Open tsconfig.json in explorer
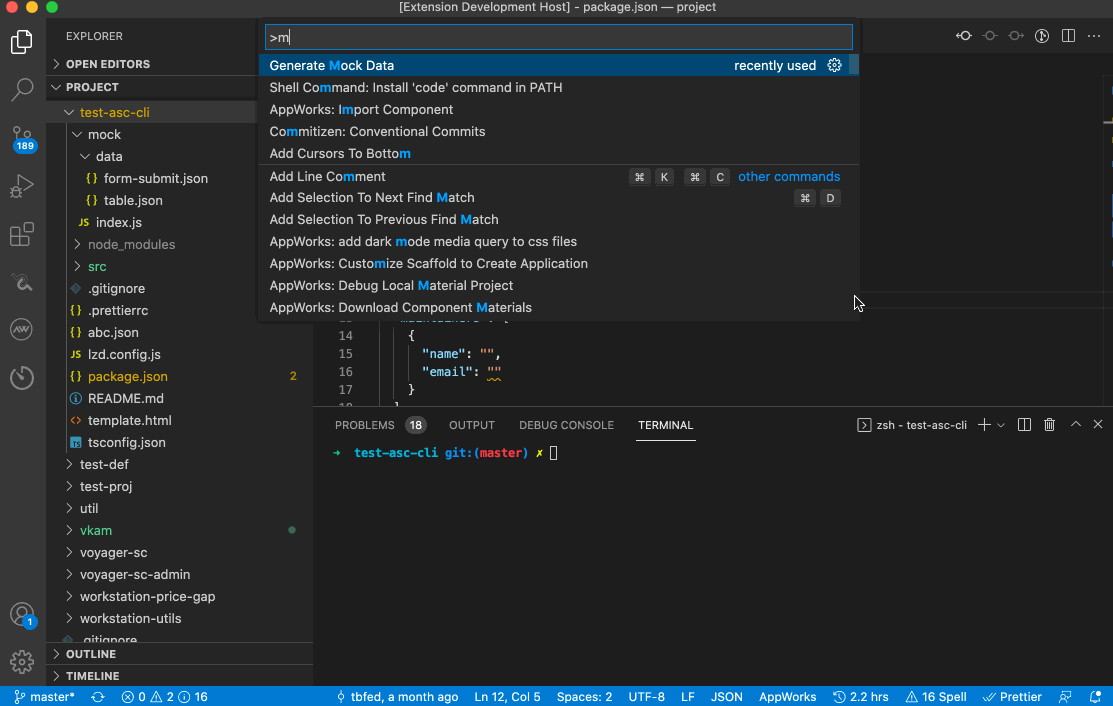The height and width of the screenshot is (706, 1113). pos(126,442)
